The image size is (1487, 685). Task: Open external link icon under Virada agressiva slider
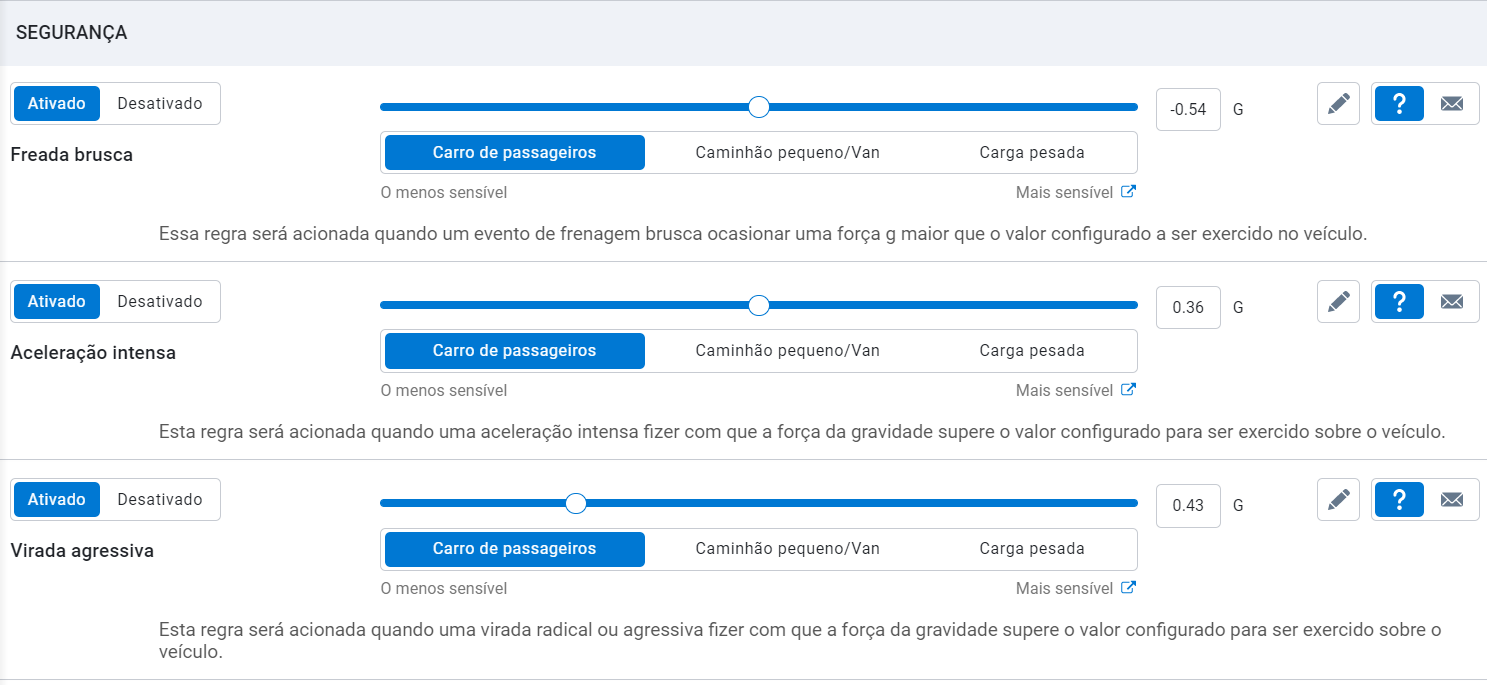point(1128,587)
